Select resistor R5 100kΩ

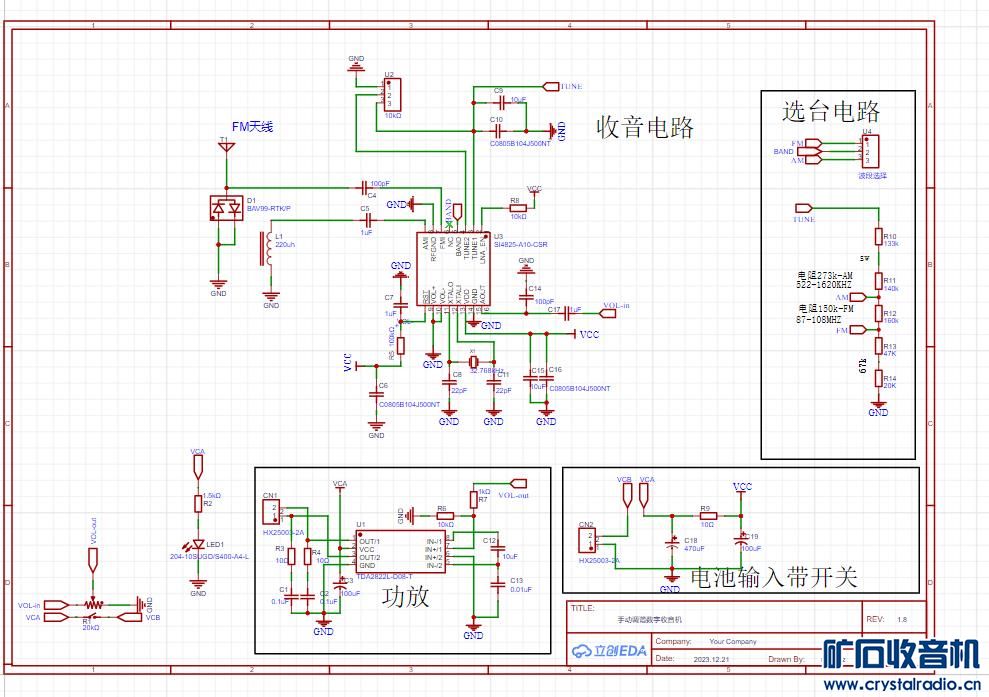click(401, 346)
